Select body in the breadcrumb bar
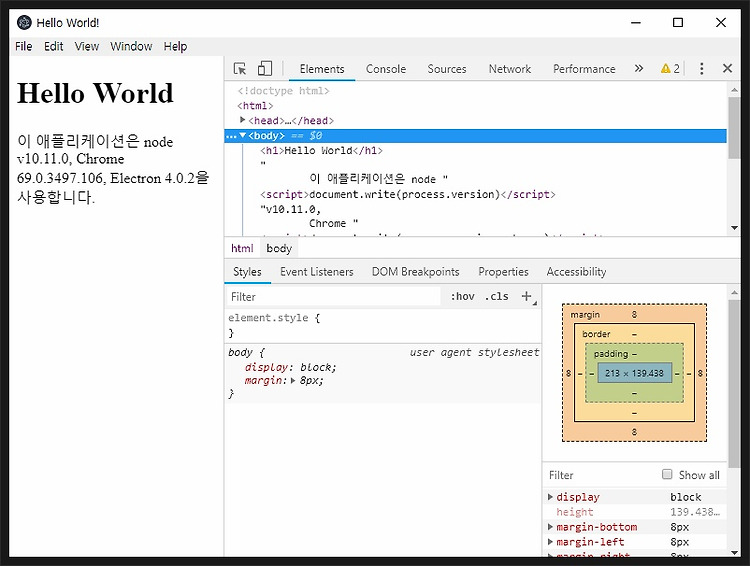The image size is (750, 566). (279, 248)
